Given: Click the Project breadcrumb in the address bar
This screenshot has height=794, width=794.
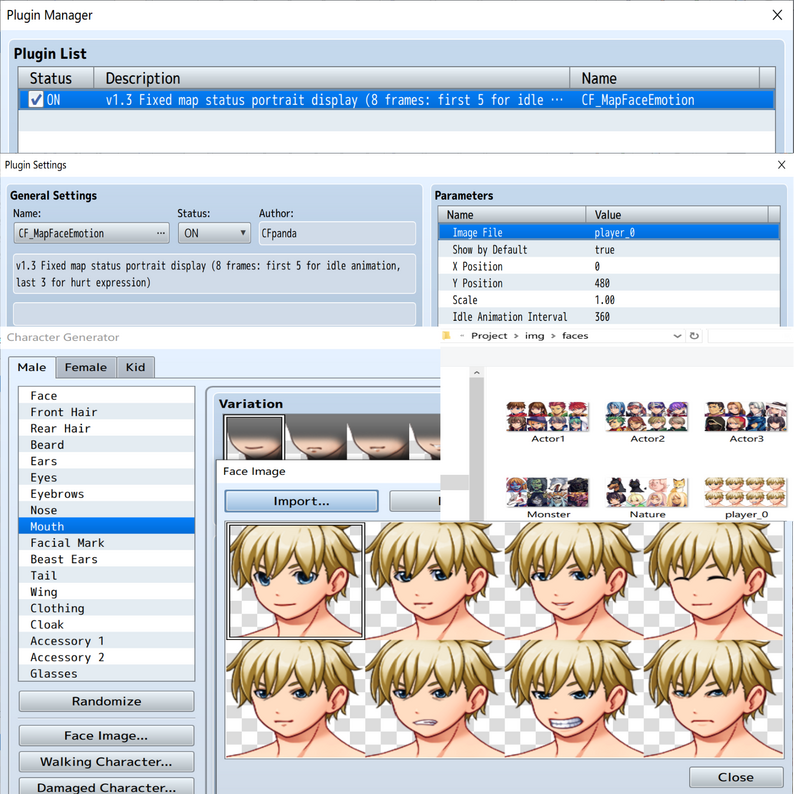Looking at the screenshot, I should point(489,336).
